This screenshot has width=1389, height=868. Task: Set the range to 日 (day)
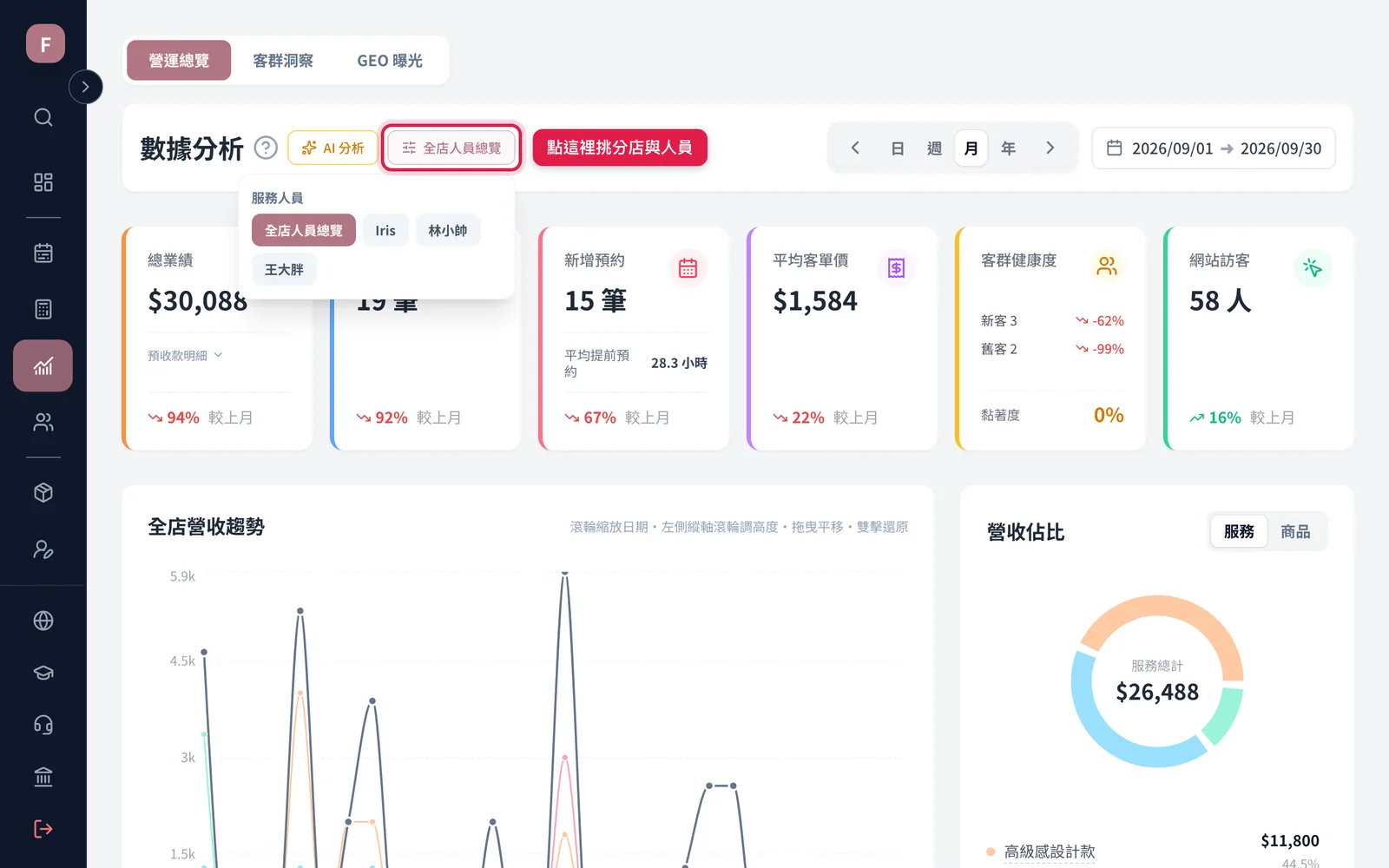(x=898, y=148)
